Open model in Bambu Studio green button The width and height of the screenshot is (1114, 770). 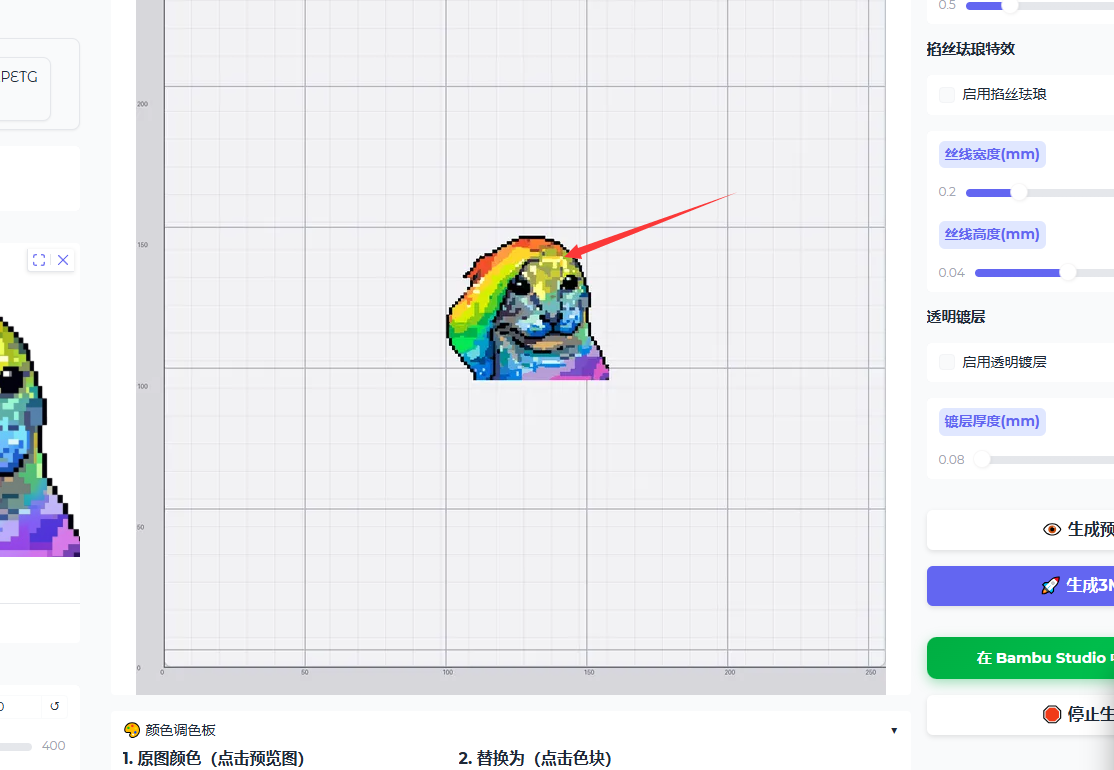[1021, 658]
